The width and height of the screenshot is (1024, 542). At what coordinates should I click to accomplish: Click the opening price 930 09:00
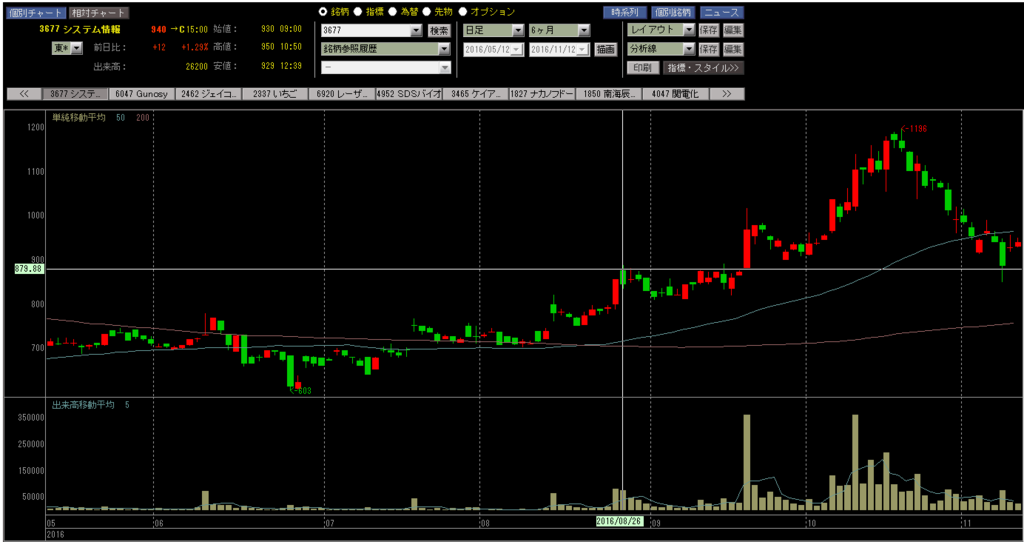tap(281, 29)
